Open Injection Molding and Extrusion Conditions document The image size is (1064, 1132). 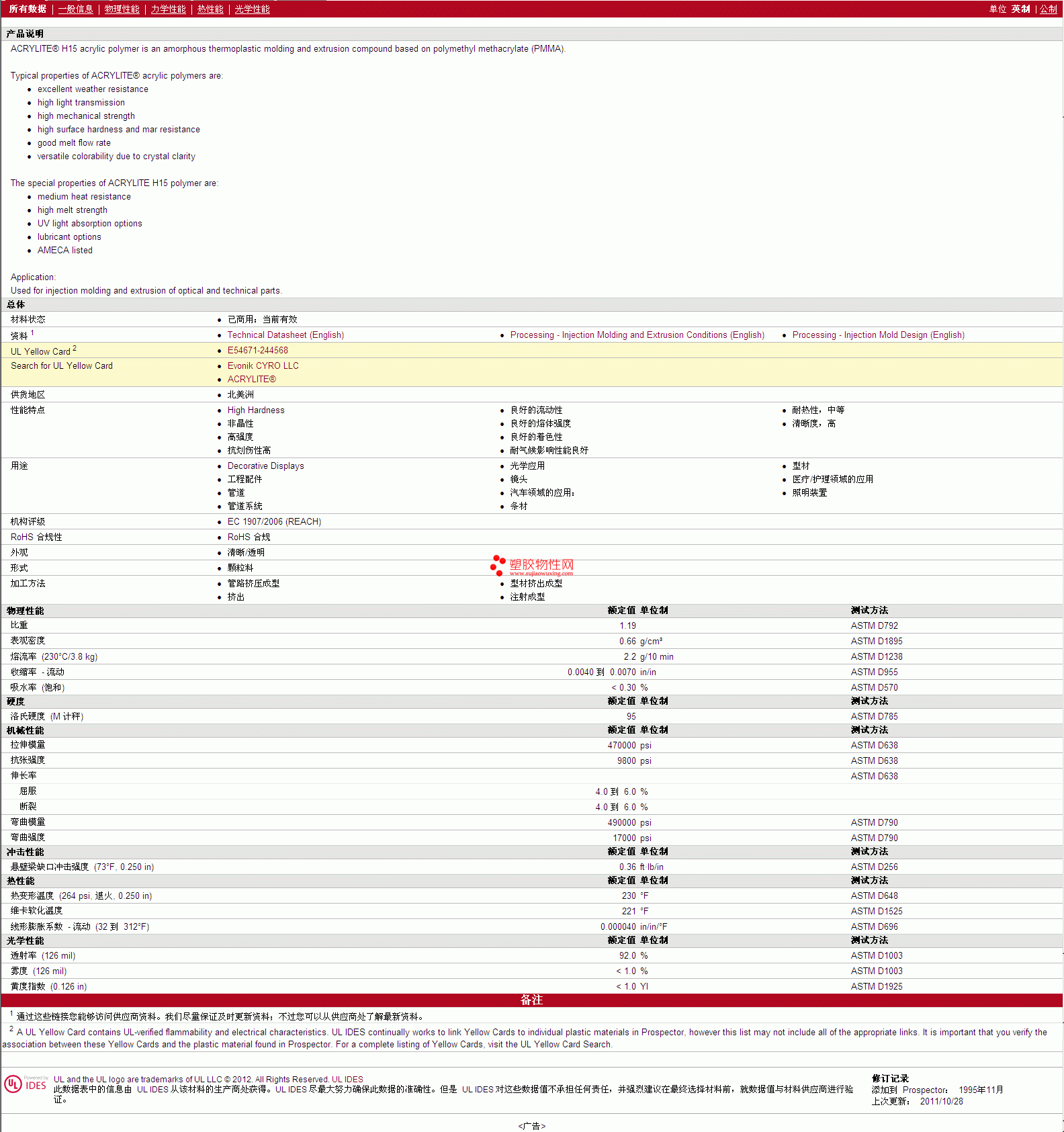(637, 335)
